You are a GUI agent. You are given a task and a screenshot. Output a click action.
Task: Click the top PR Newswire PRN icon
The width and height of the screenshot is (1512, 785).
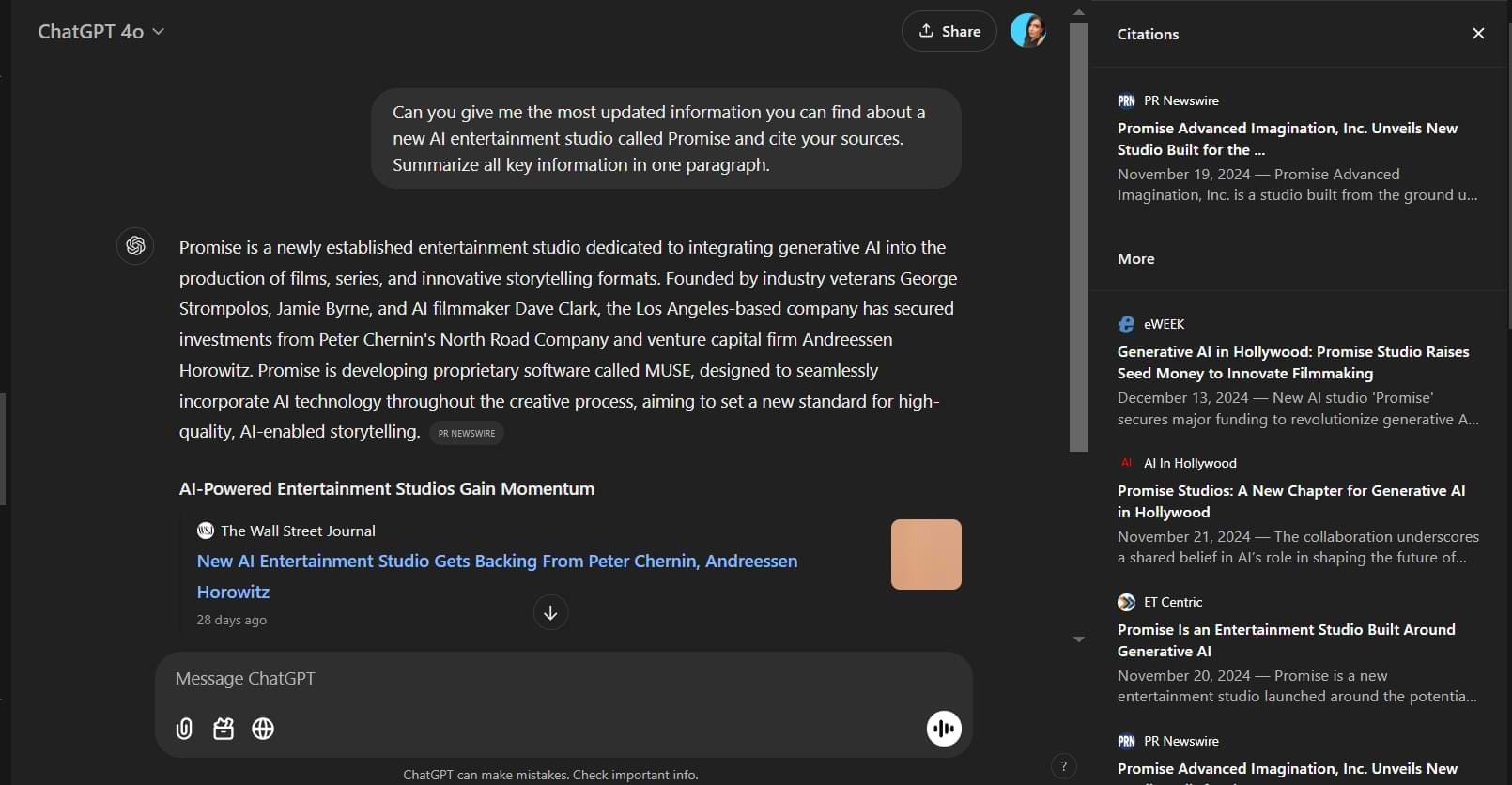pos(1126,100)
